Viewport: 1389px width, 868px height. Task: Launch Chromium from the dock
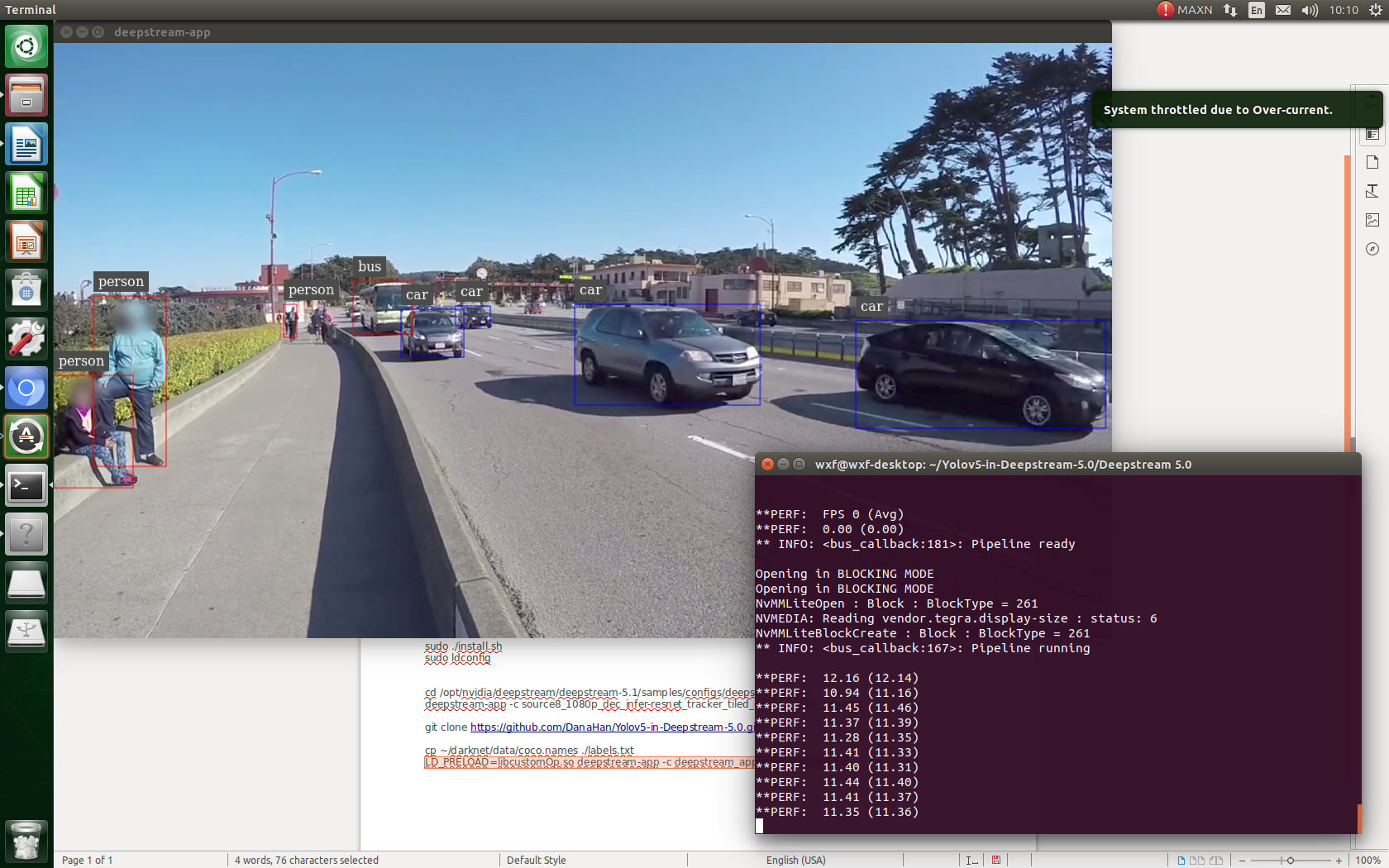point(26,388)
